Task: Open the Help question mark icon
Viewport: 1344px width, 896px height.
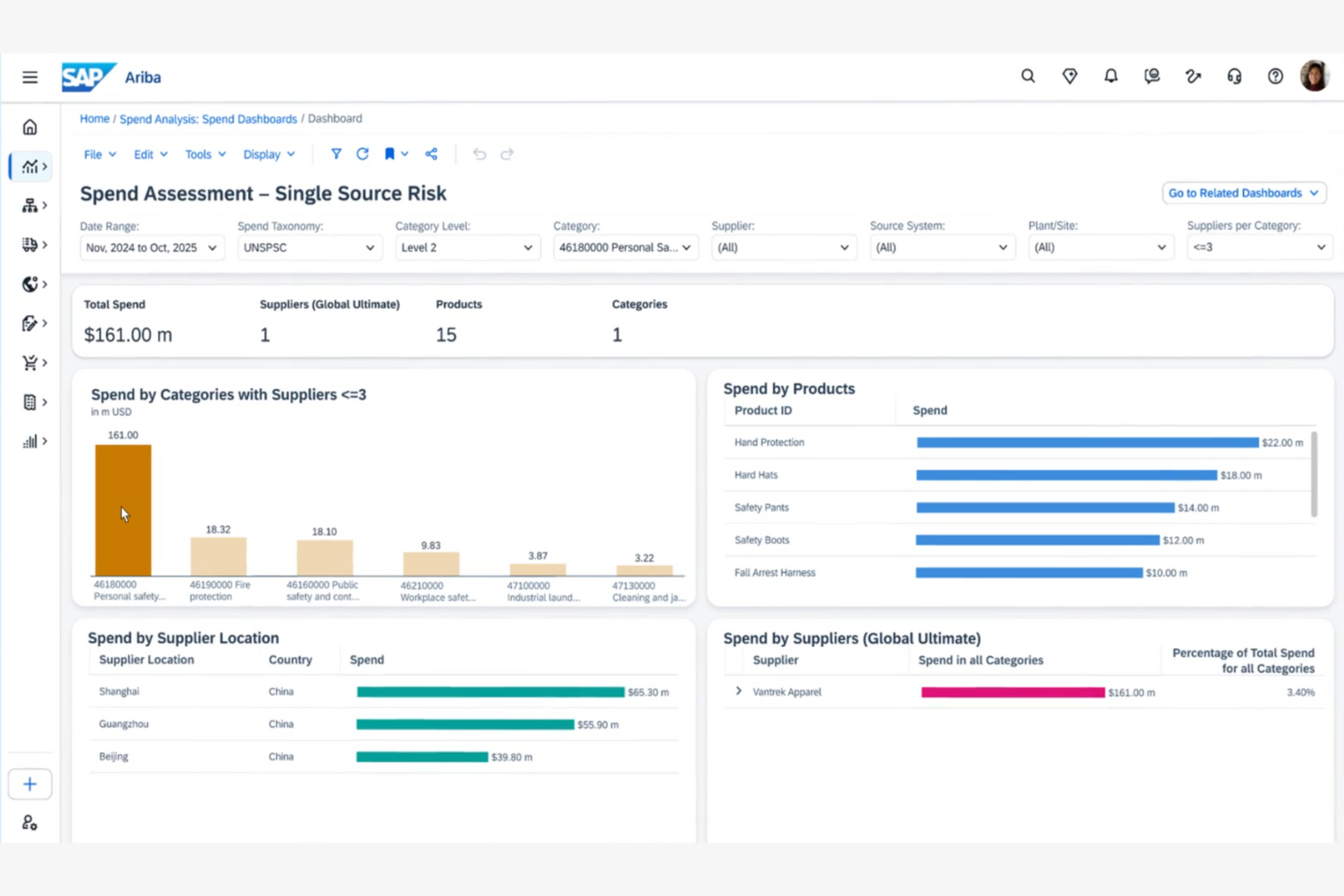Action: click(x=1275, y=76)
